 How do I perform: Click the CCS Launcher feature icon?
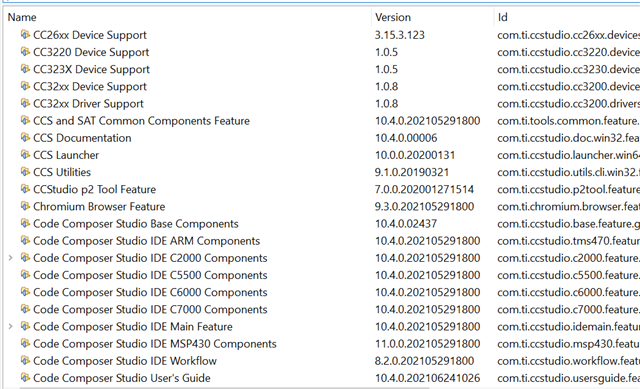[x=25, y=155]
